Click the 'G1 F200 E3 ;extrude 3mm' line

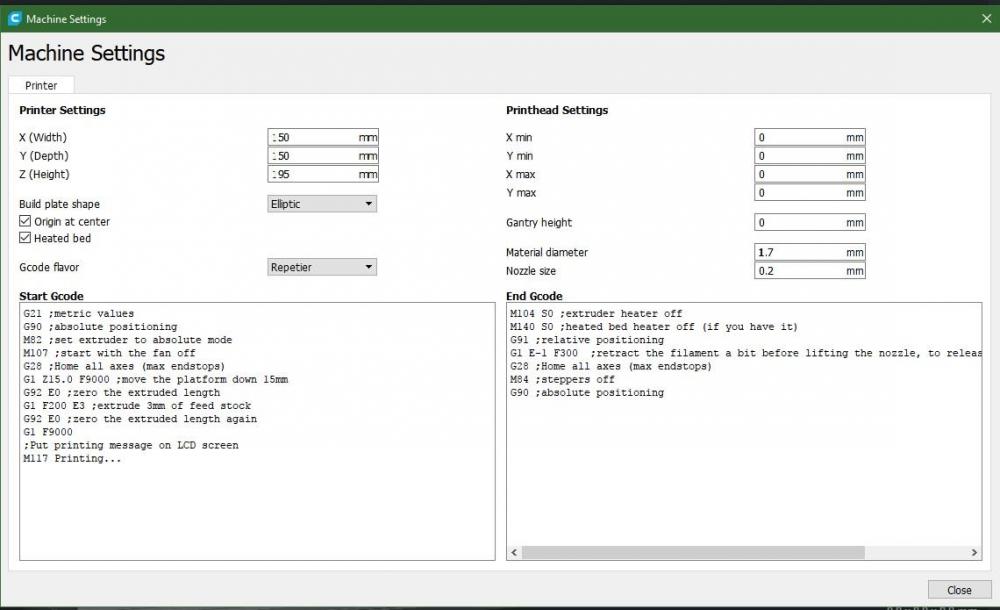(x=136, y=405)
